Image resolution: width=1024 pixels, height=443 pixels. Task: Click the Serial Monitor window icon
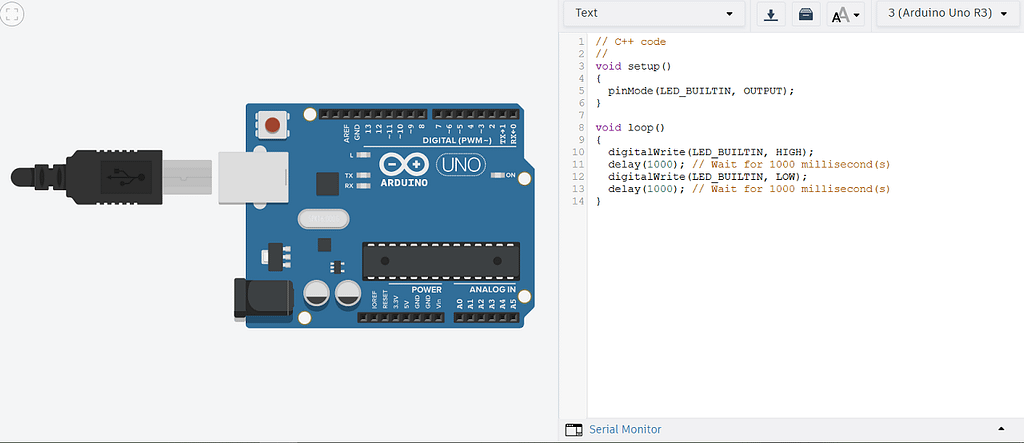573,429
